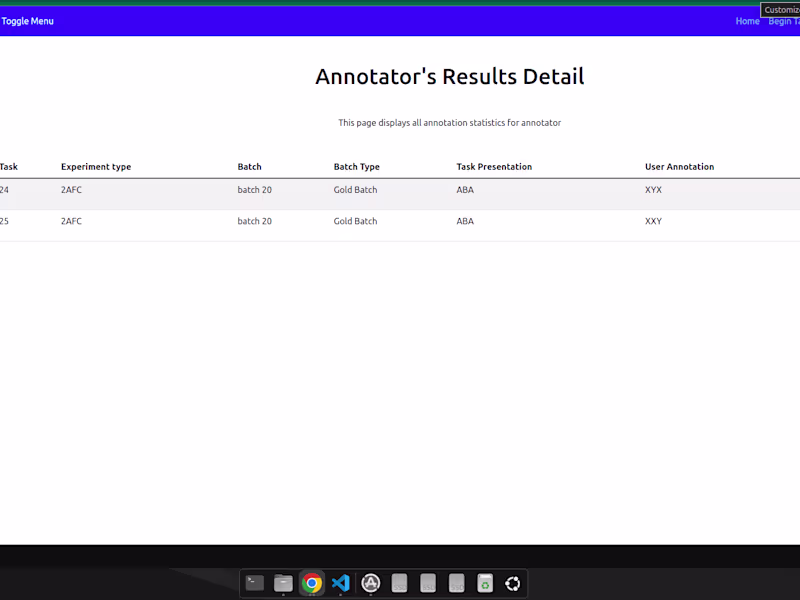Select the task 24 cell

pyautogui.click(x=4, y=190)
